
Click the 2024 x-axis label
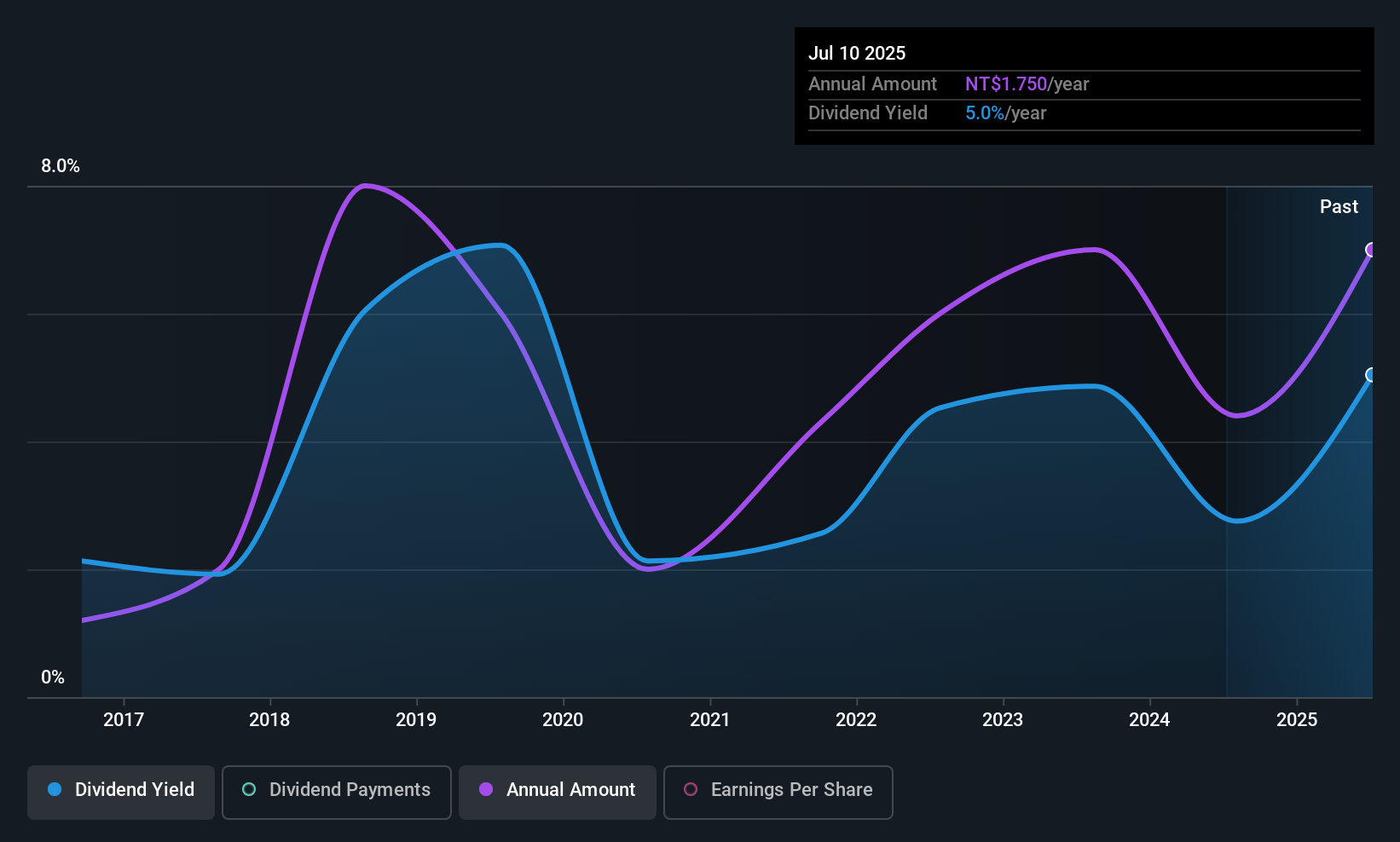click(1149, 719)
